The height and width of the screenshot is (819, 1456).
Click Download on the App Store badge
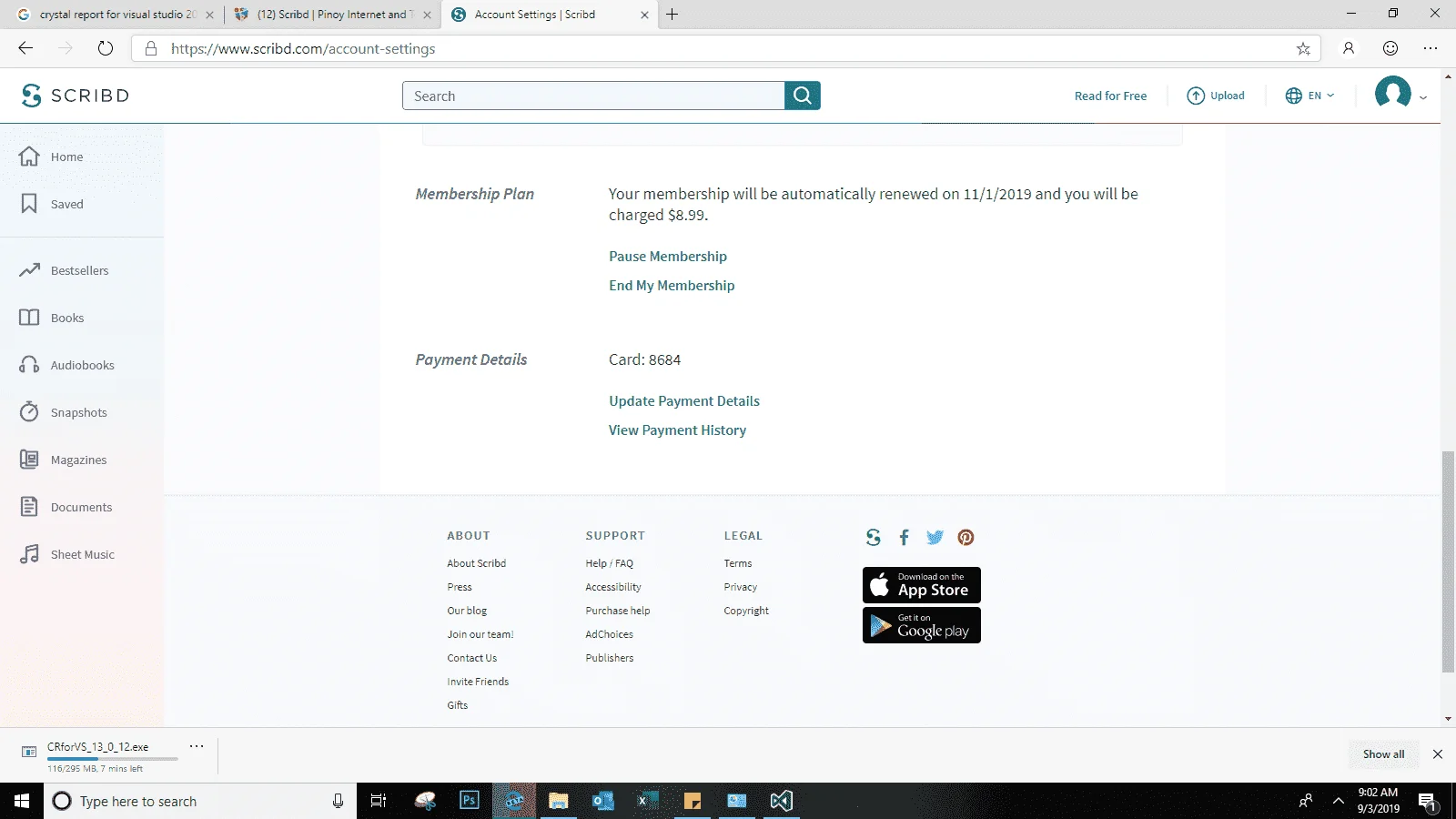tap(922, 585)
